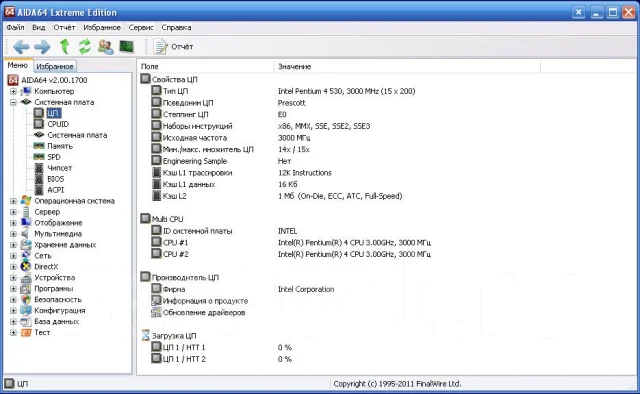Switch to the Меню tab
Image resolution: width=640 pixels, height=394 pixels.
point(18,65)
